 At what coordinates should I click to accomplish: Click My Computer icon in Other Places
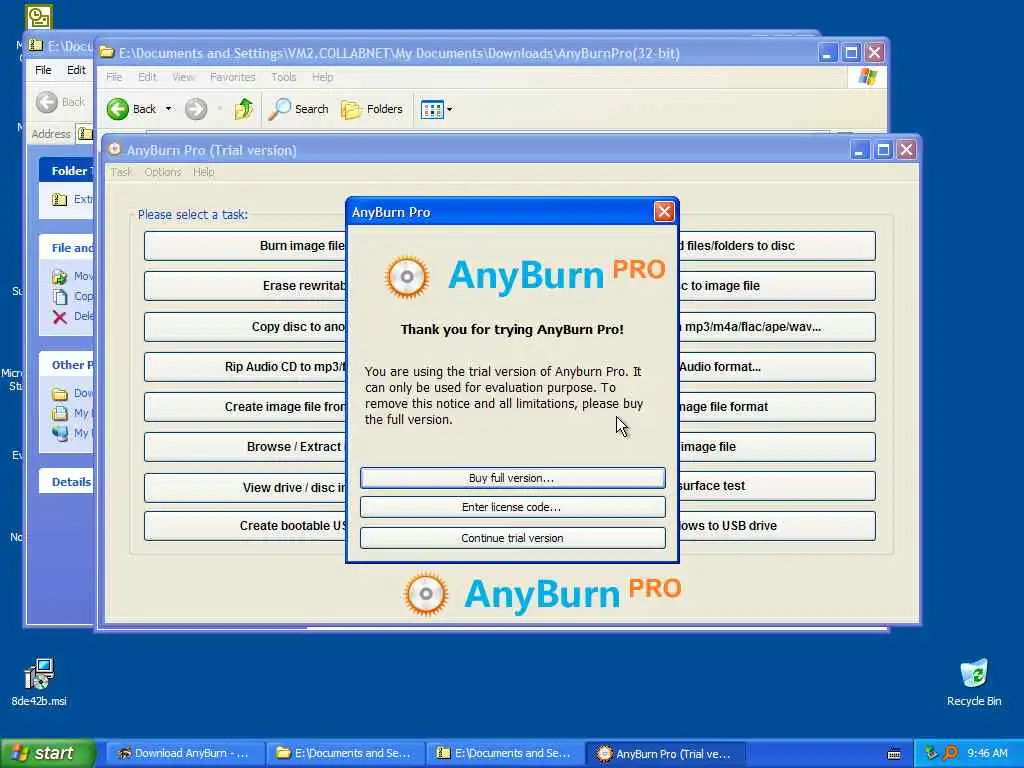[59, 433]
